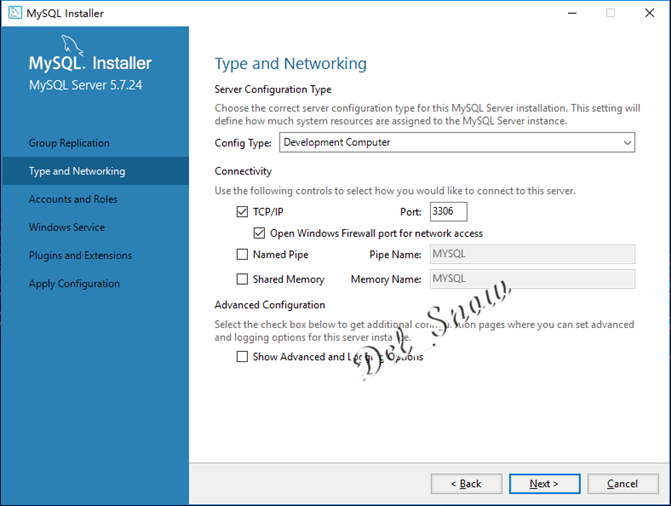This screenshot has width=671, height=506.
Task: Click the Cancel button
Action: [623, 484]
